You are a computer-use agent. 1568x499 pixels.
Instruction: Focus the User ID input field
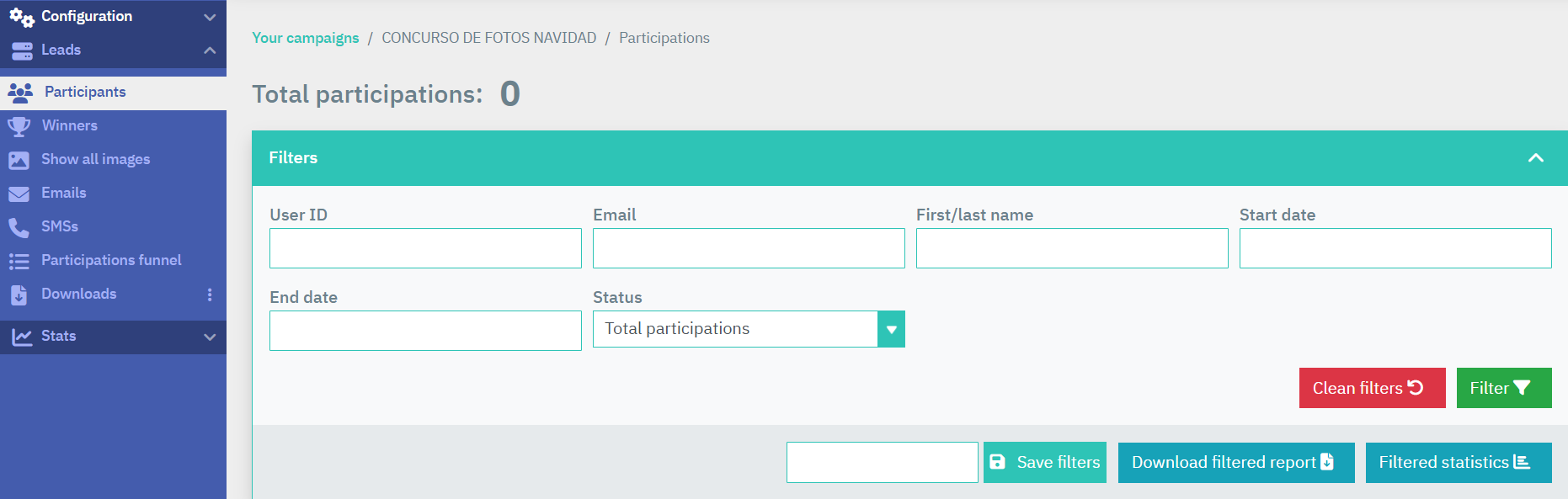point(425,248)
